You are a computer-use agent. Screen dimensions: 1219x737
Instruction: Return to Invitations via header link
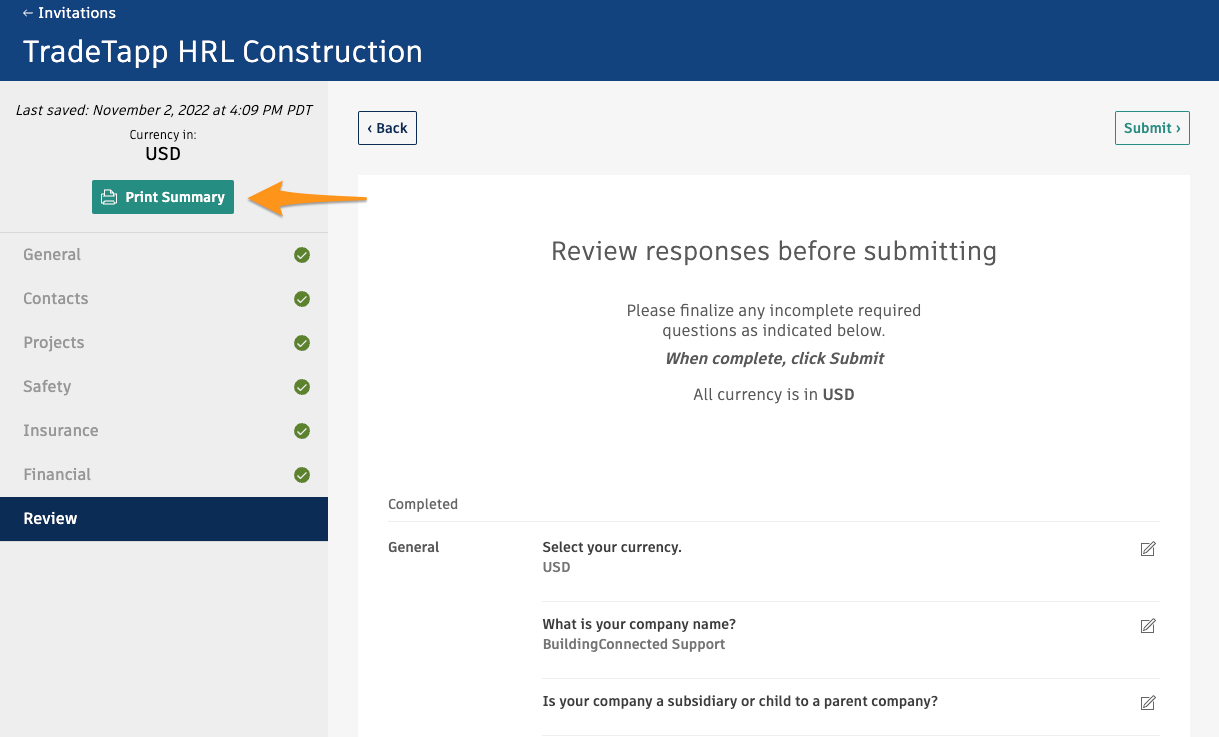69,13
